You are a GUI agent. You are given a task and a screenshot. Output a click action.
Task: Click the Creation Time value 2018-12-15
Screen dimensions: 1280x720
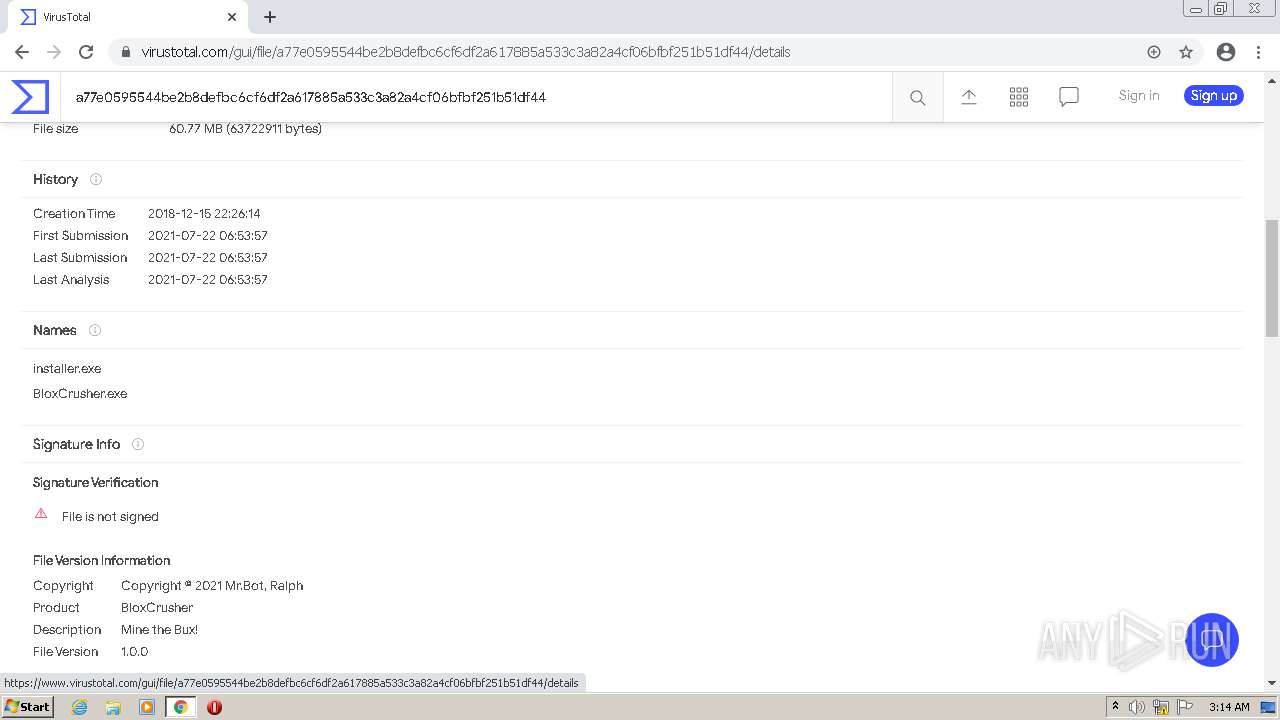click(x=204, y=214)
